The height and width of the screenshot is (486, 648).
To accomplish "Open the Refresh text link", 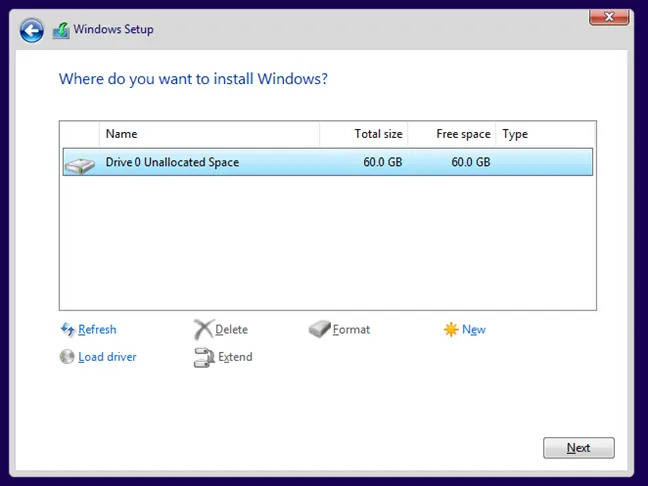I will pyautogui.click(x=97, y=330).
